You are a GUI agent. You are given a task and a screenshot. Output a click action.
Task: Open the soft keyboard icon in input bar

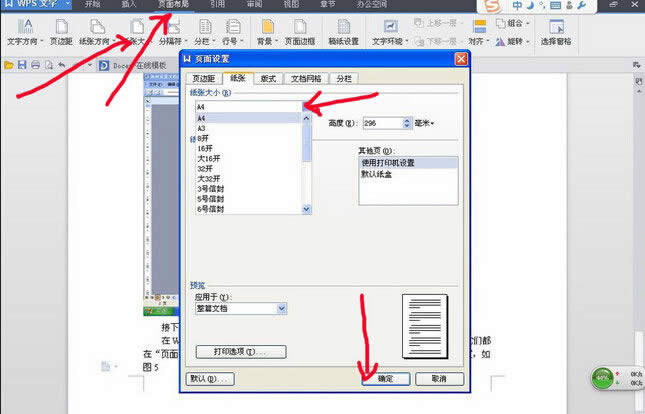[555, 5]
